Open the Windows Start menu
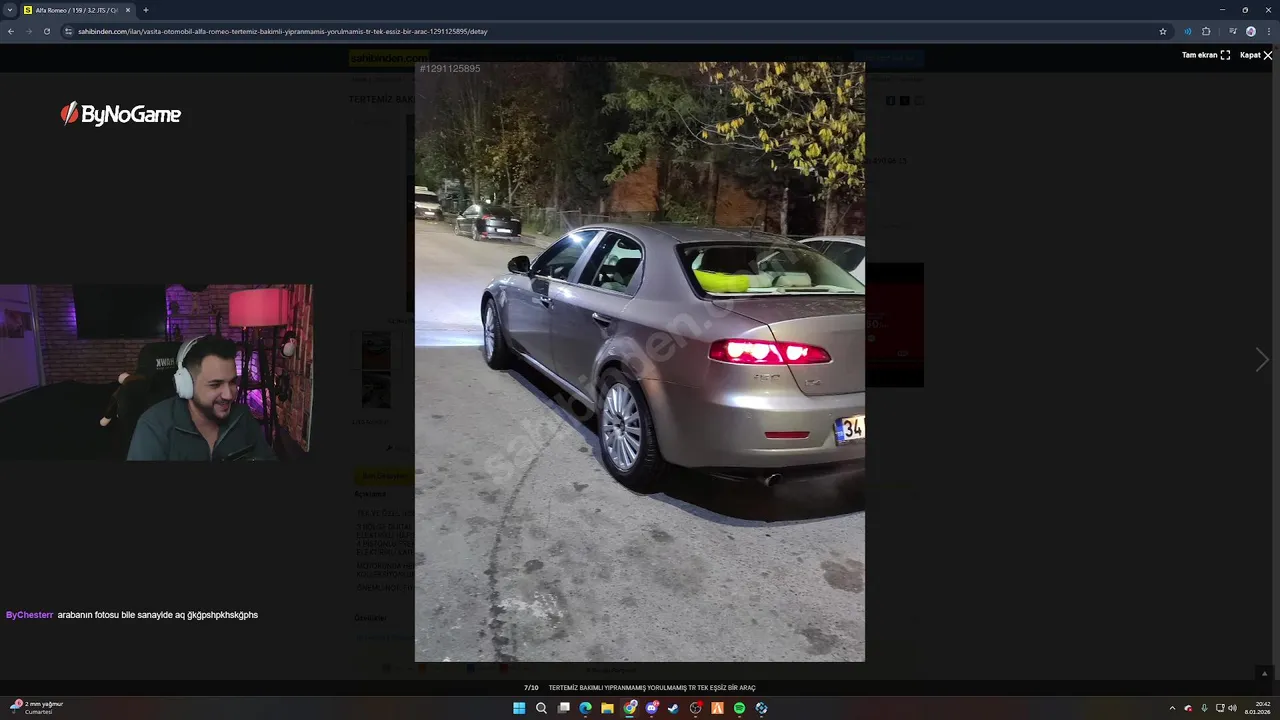Screen dimensions: 1280x720 519,708
